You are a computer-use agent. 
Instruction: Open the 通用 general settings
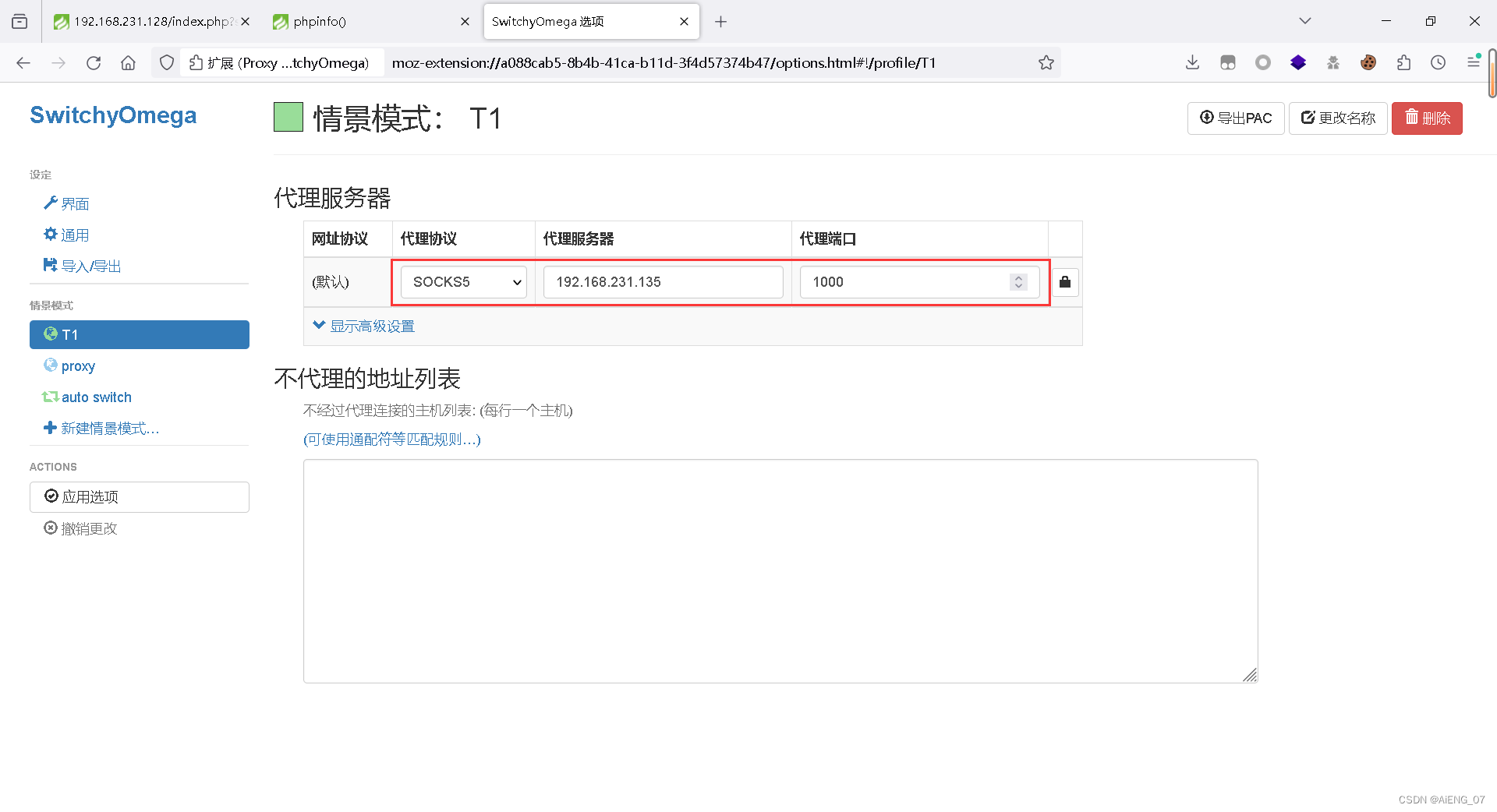[x=67, y=235]
